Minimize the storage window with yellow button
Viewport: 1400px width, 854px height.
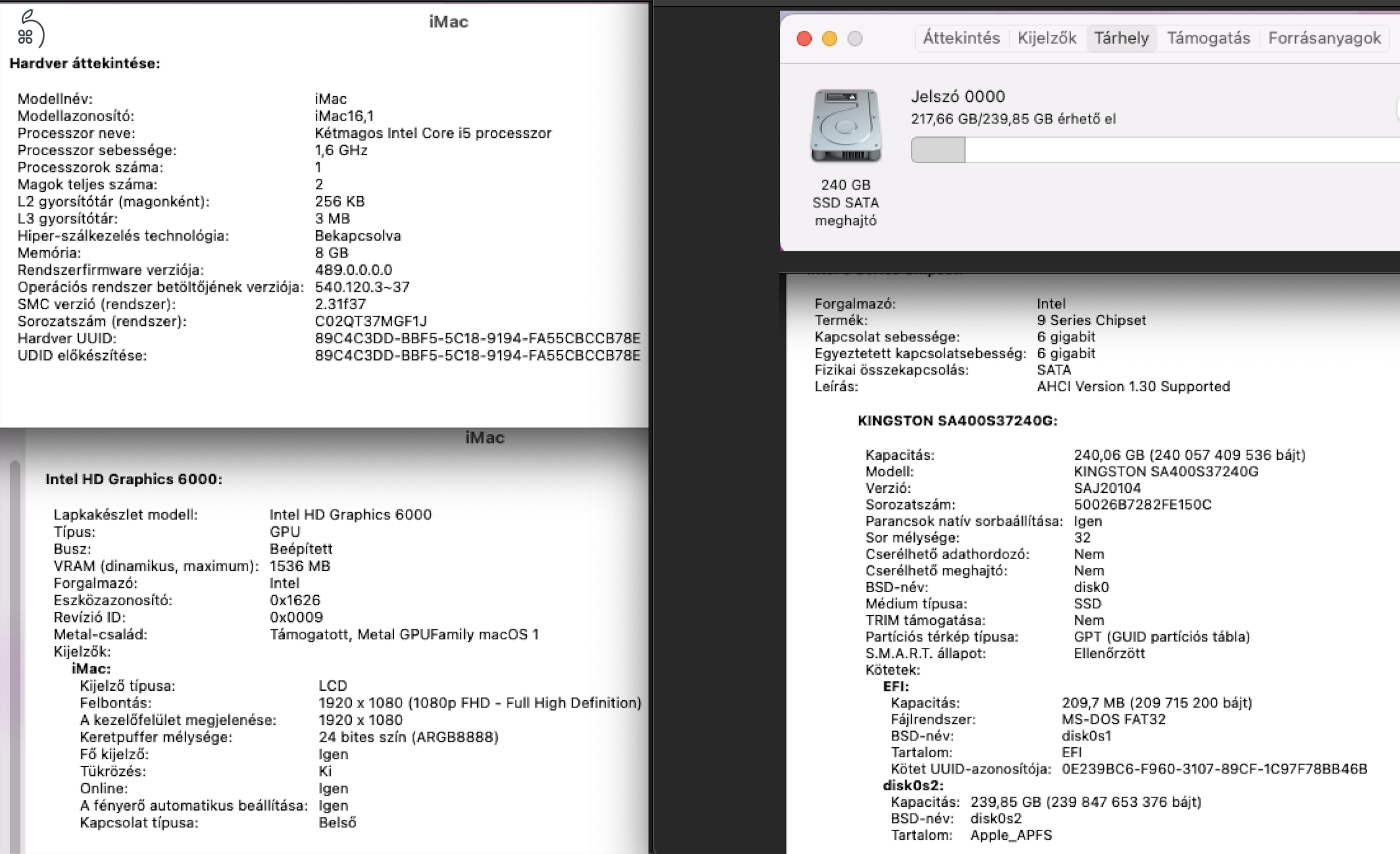pos(830,38)
